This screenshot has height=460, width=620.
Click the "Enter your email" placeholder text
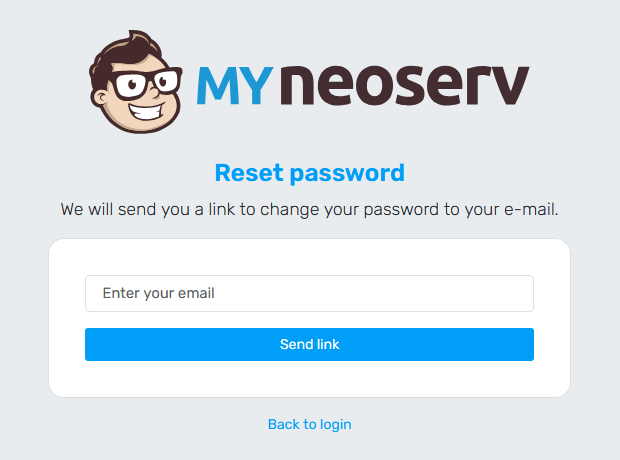point(159,294)
